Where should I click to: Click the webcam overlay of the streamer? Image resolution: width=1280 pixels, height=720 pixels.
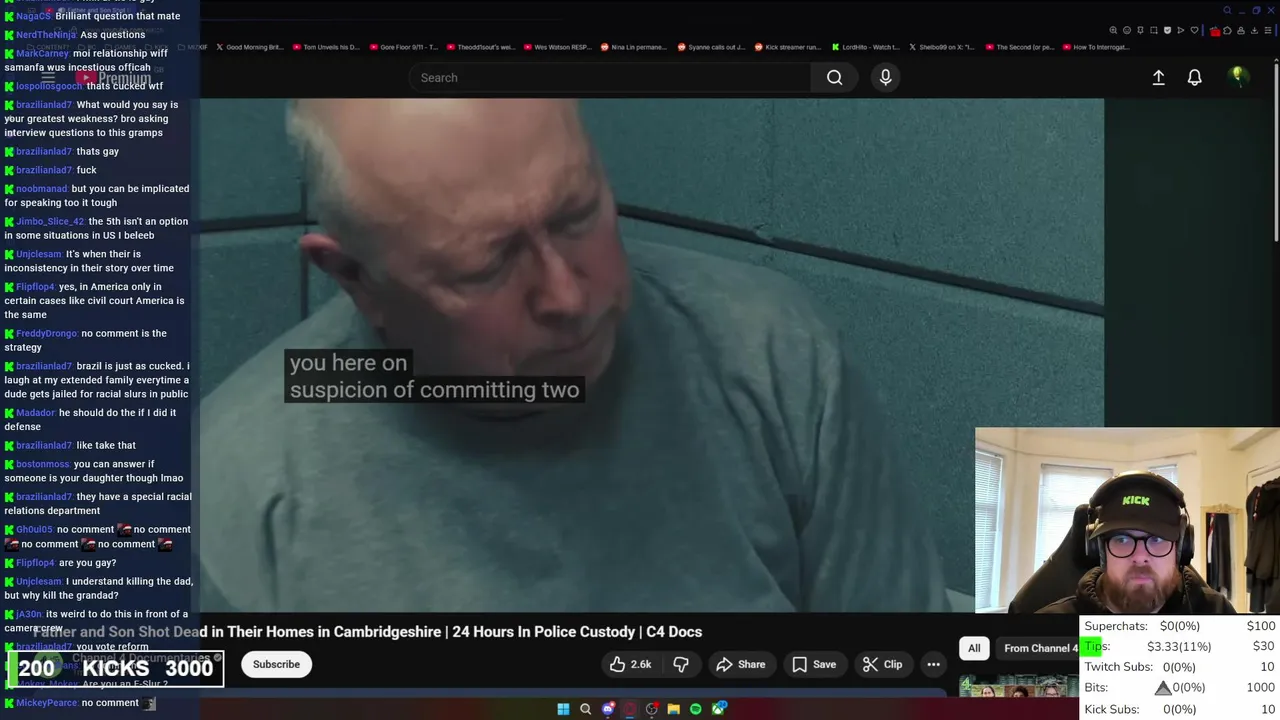click(x=1127, y=520)
